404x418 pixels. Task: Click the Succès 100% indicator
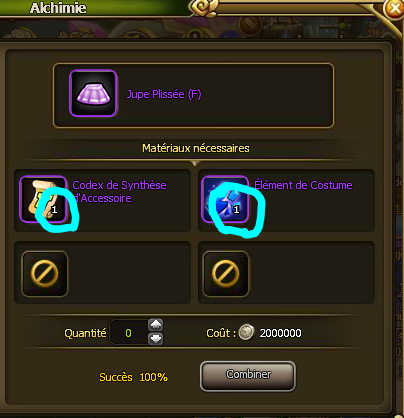pyautogui.click(x=133, y=377)
